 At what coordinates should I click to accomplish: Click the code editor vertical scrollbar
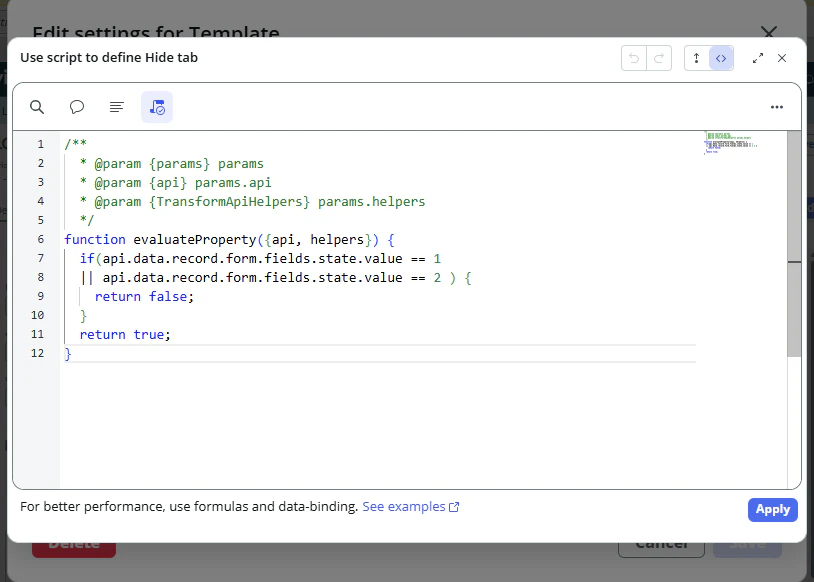click(794, 244)
